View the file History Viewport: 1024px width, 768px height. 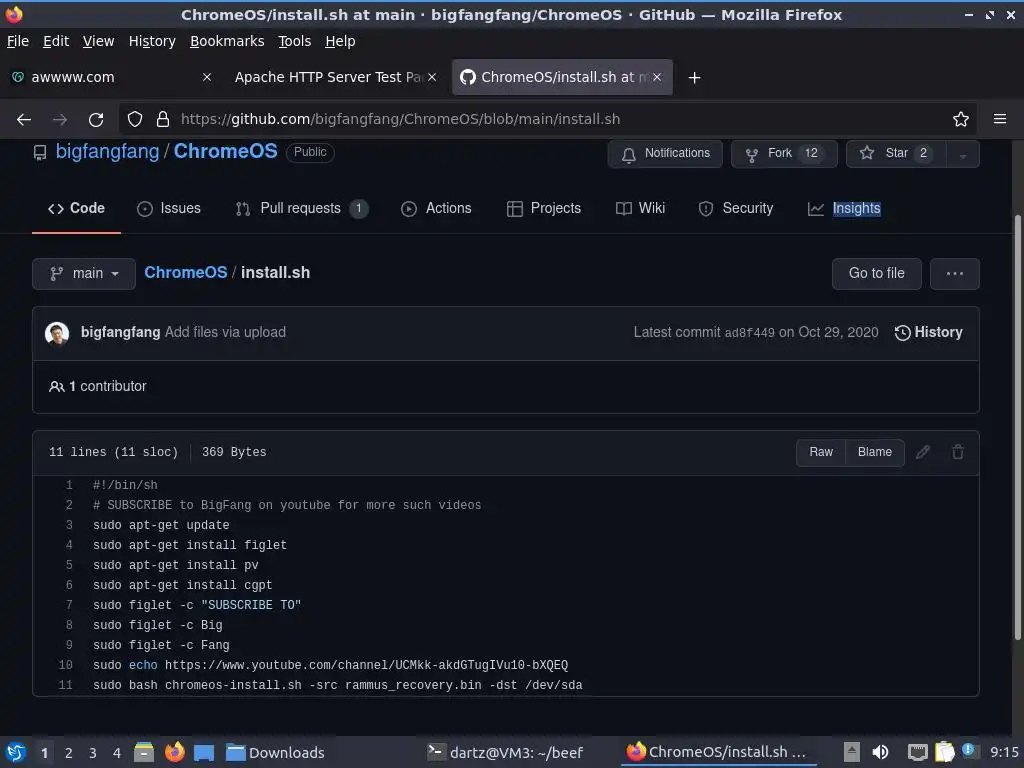[x=929, y=332]
